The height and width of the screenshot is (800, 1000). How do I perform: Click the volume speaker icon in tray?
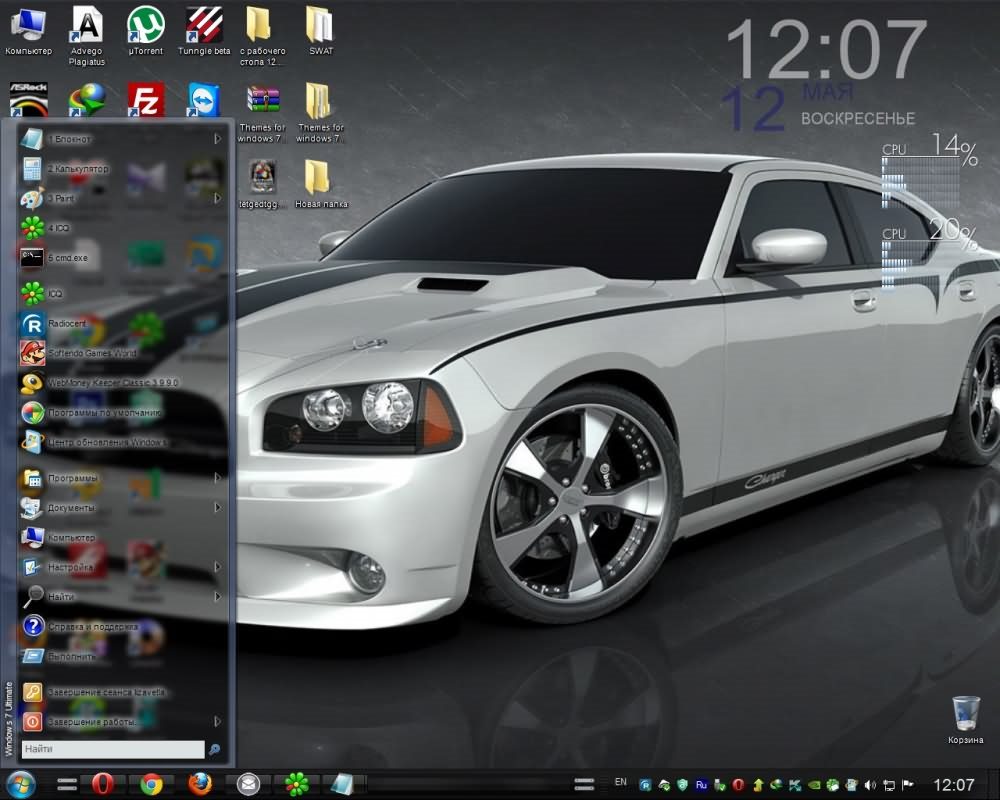click(870, 785)
